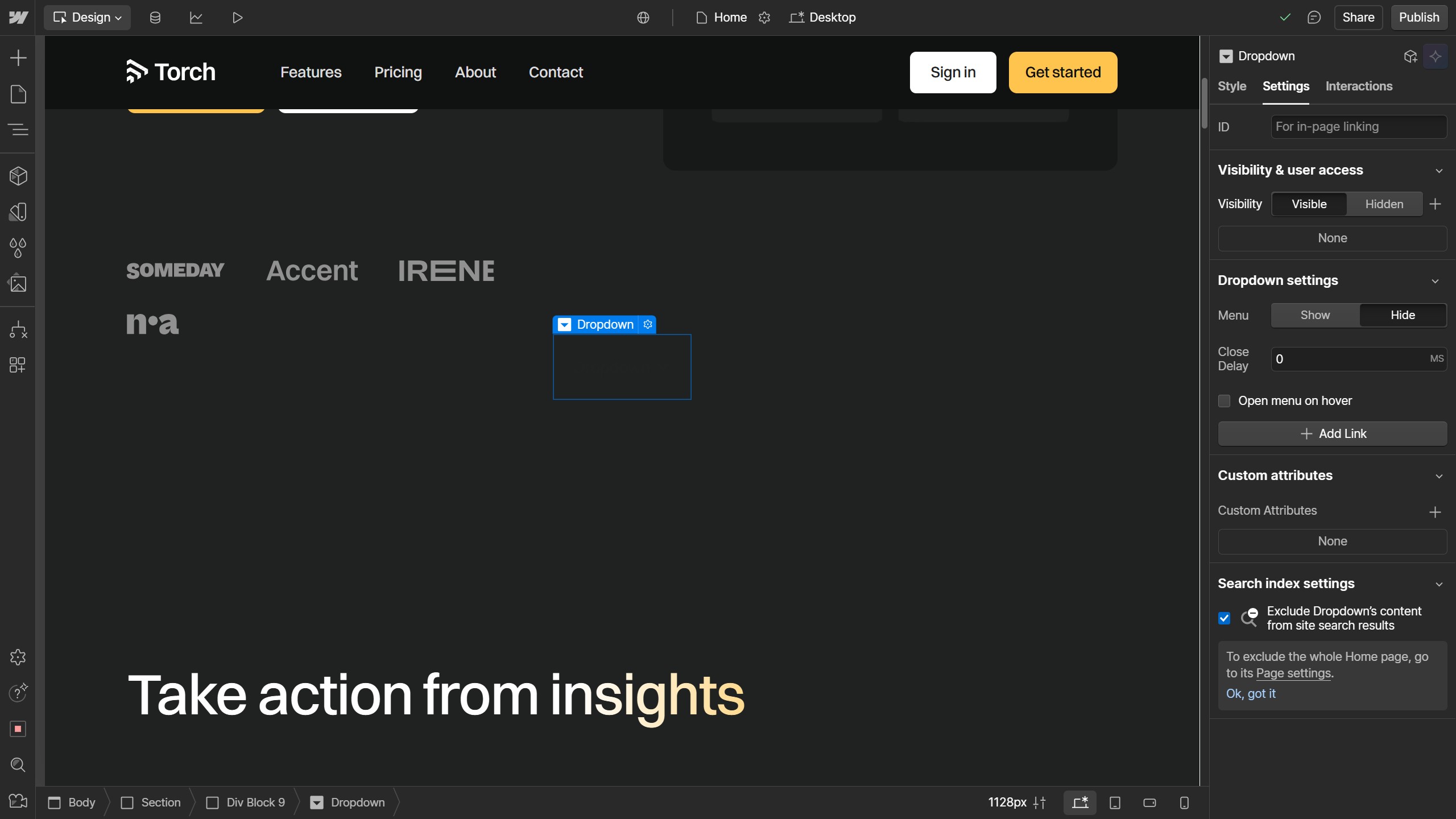Open the CMS database icon
This screenshot has height=819, width=1456.
pyautogui.click(x=155, y=18)
